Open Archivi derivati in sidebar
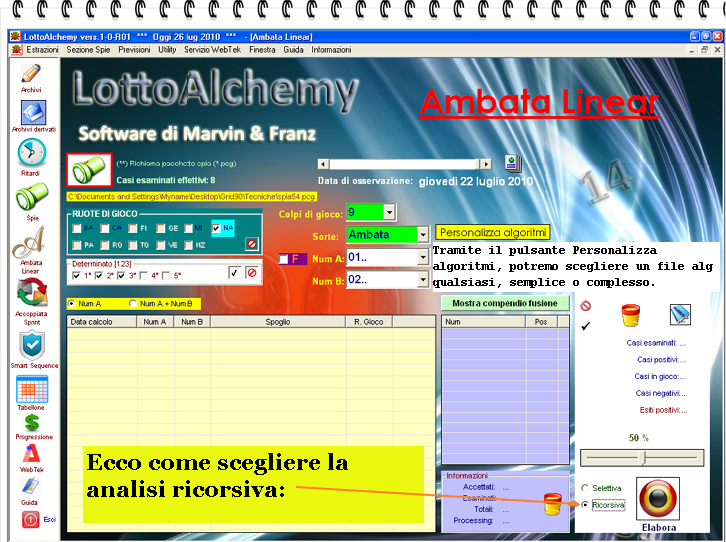 (33, 112)
